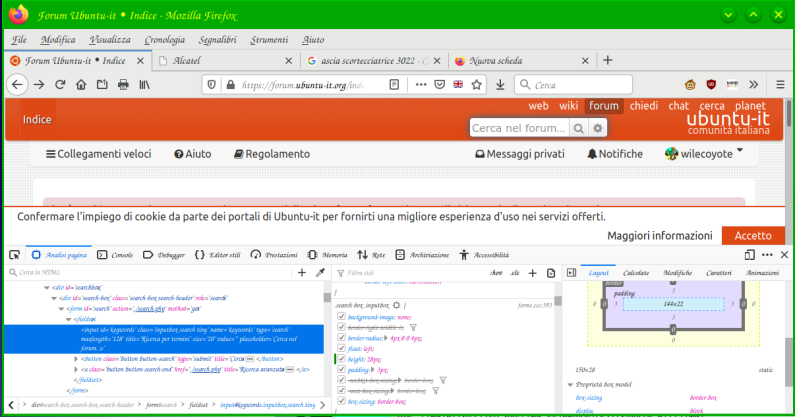Add a new CSS rule with plus icon

click(532, 273)
